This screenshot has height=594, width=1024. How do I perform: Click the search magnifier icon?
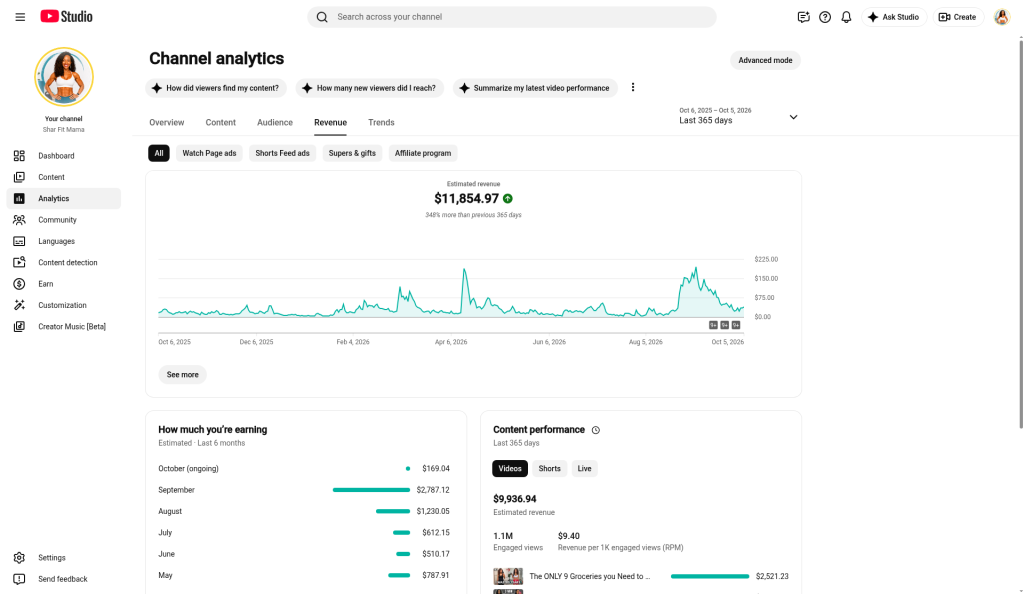click(x=322, y=17)
